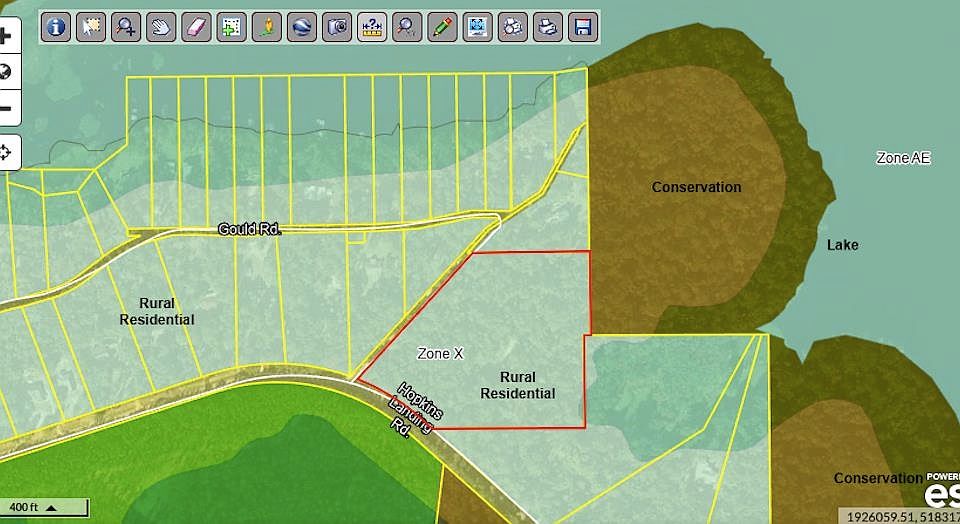Image resolution: width=960 pixels, height=524 pixels.
Task: Activate the zoom-in magnifier tool
Action: tap(126, 27)
